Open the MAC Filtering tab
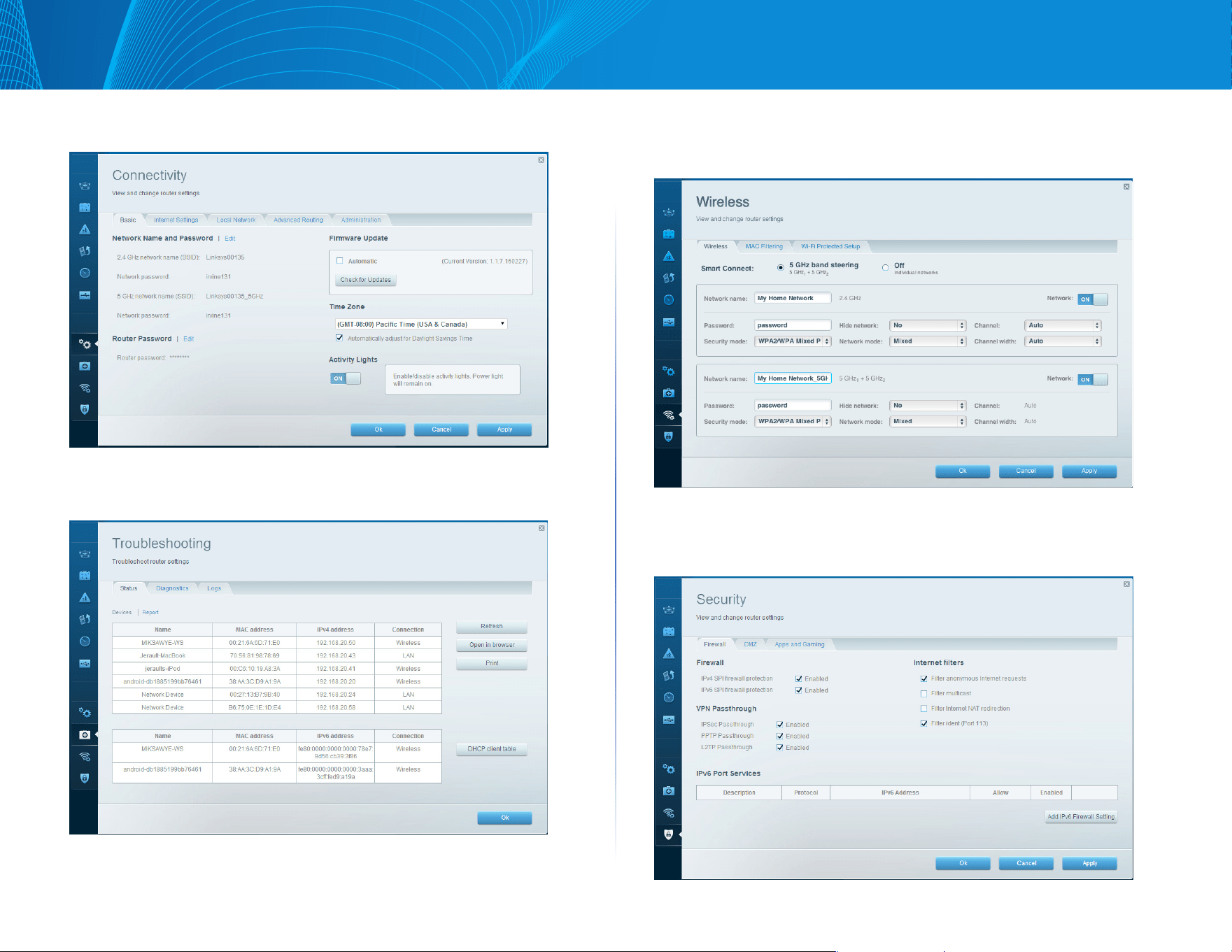 [x=764, y=246]
